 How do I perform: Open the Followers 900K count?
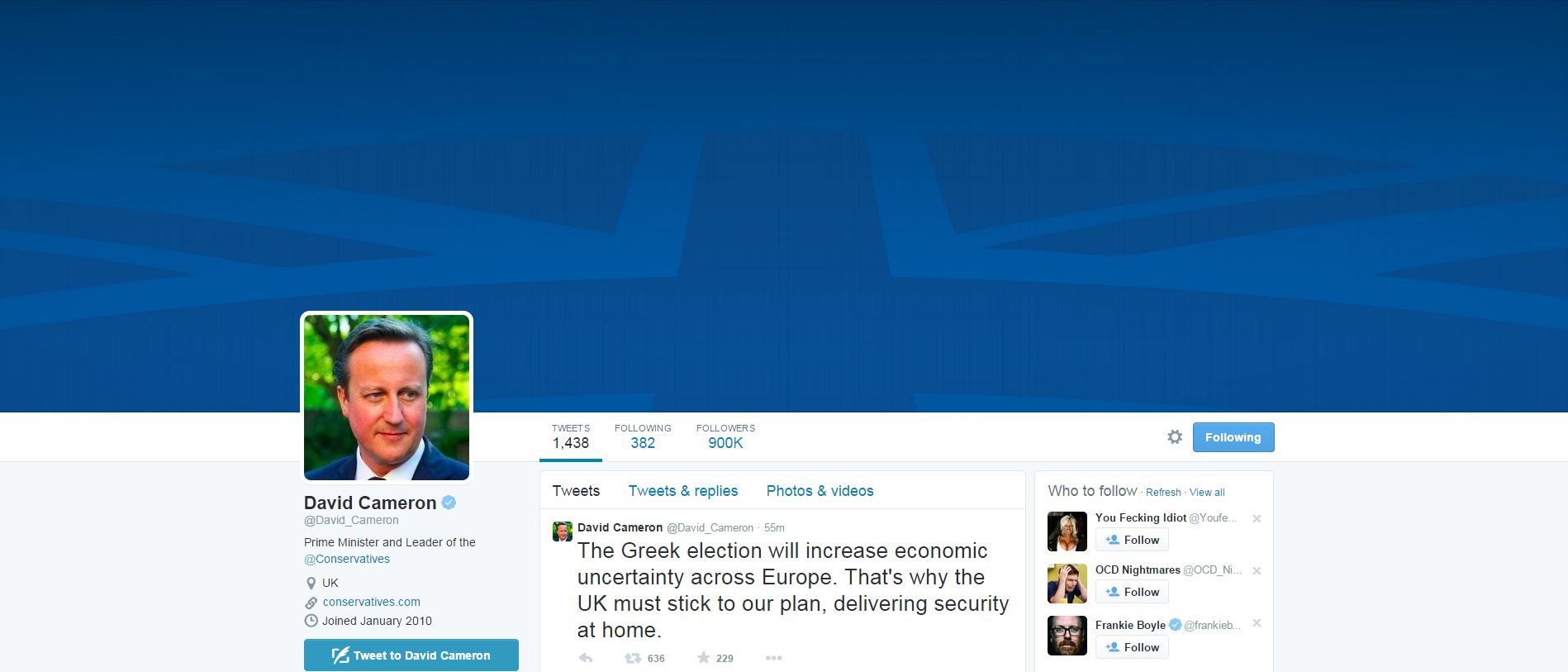[725, 436]
